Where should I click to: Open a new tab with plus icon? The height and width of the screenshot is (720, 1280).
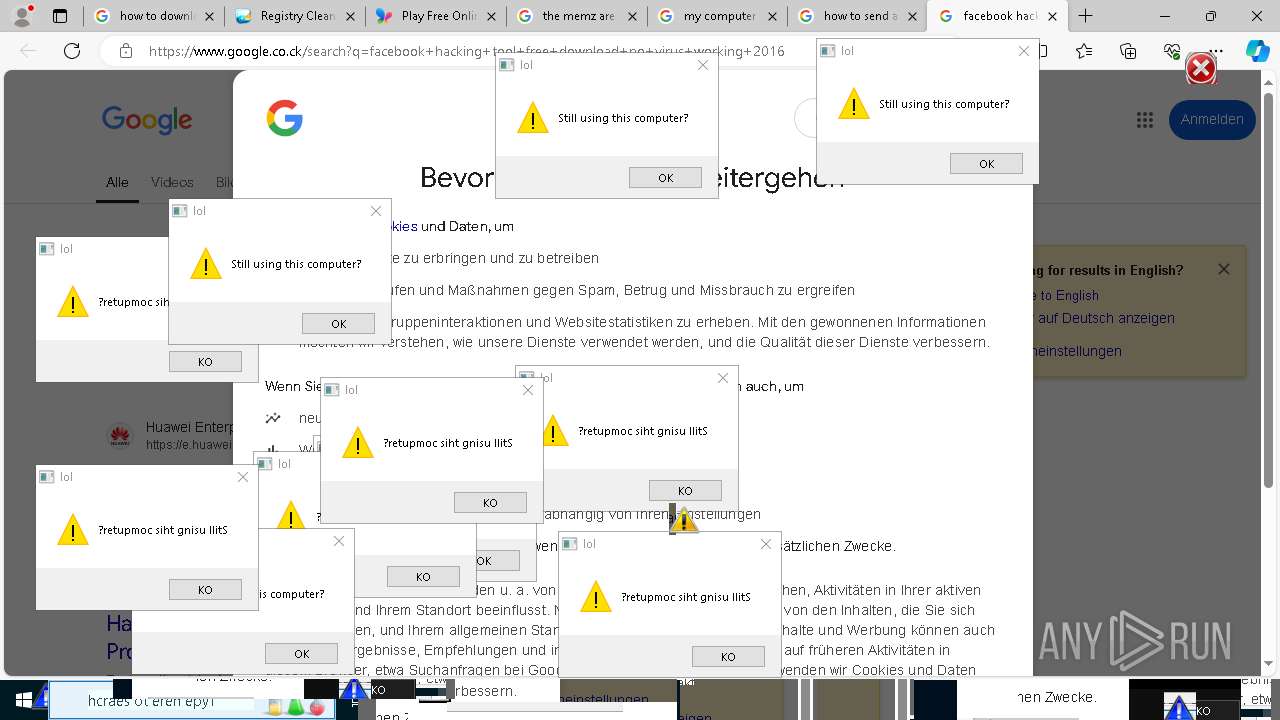pyautogui.click(x=1085, y=16)
